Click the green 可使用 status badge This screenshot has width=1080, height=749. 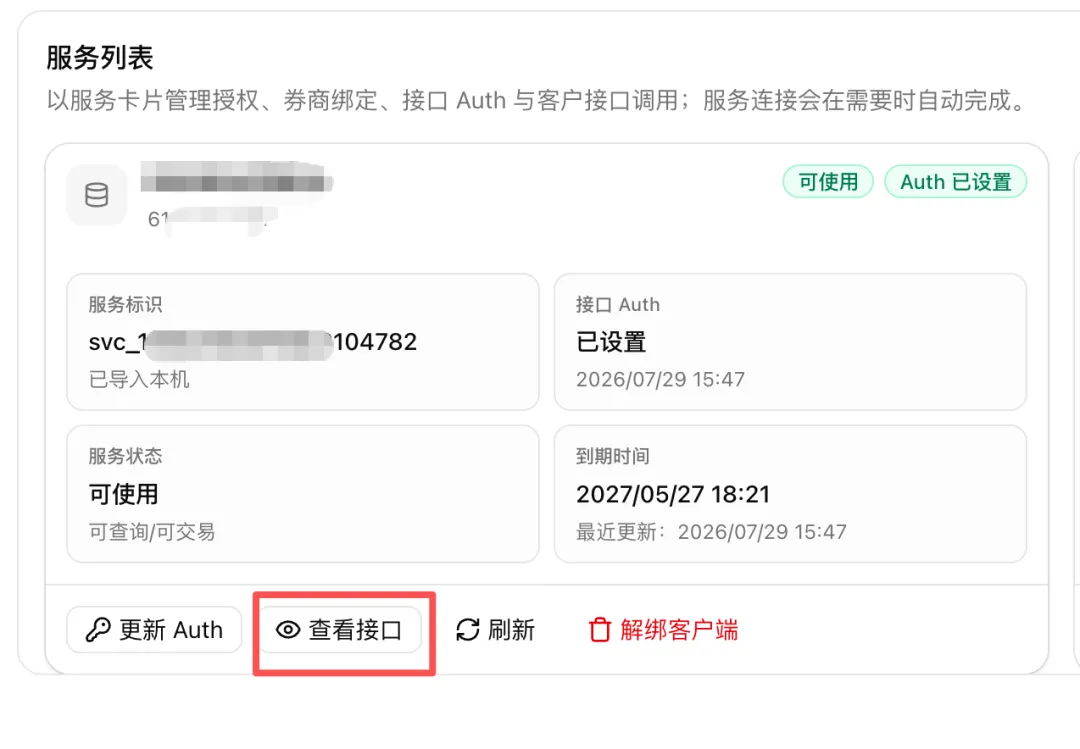828,182
